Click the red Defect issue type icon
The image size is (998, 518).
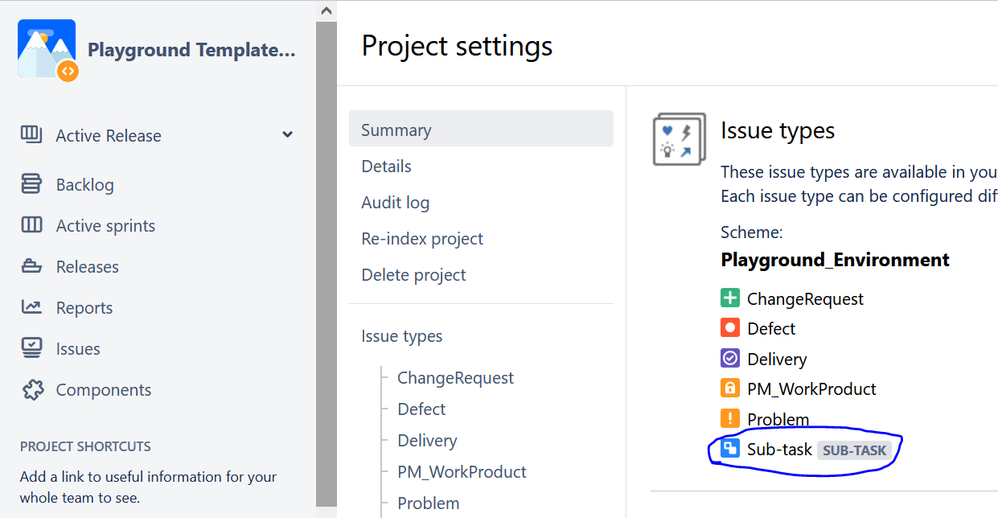pos(730,328)
